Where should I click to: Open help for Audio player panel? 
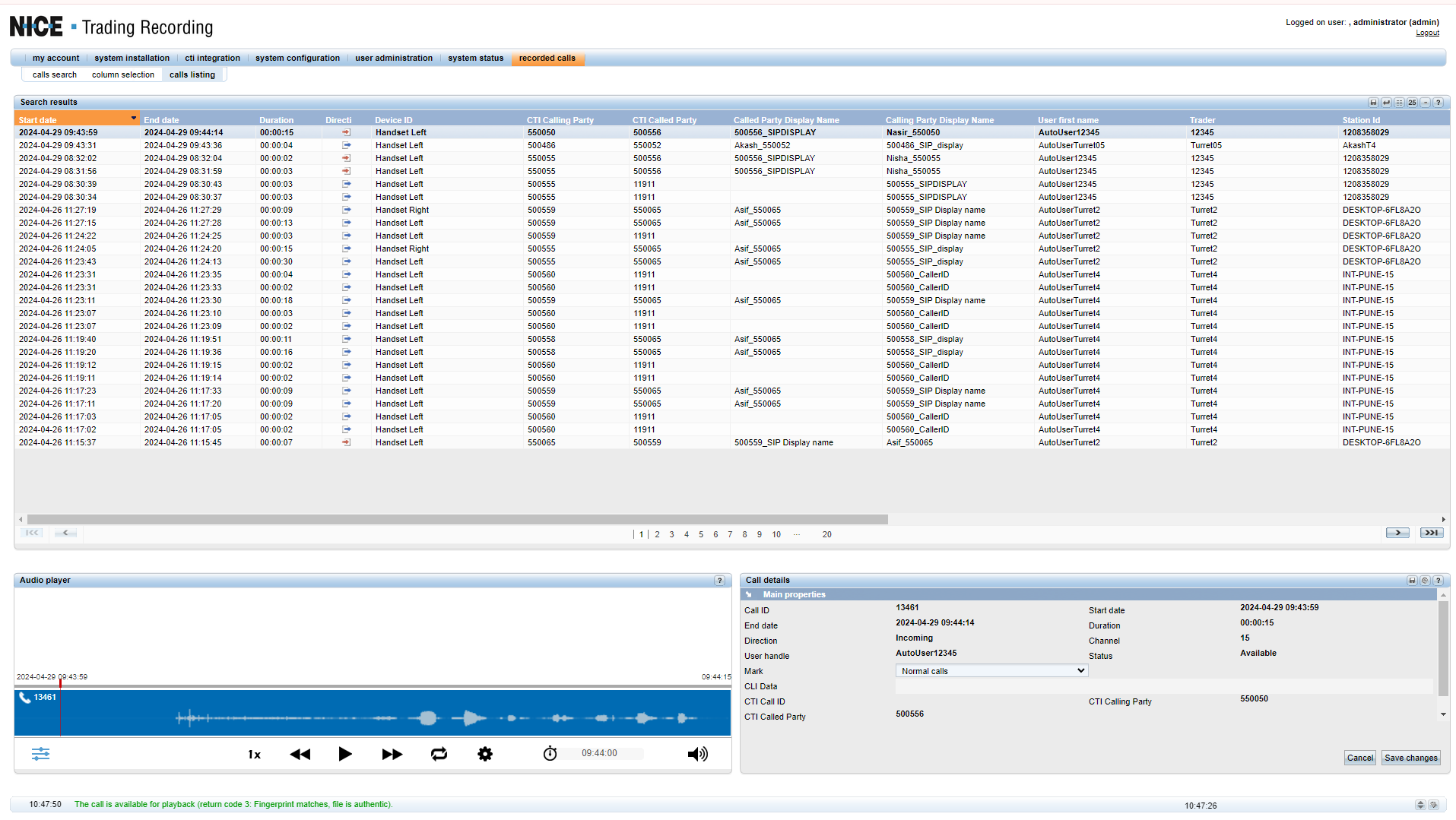point(719,581)
